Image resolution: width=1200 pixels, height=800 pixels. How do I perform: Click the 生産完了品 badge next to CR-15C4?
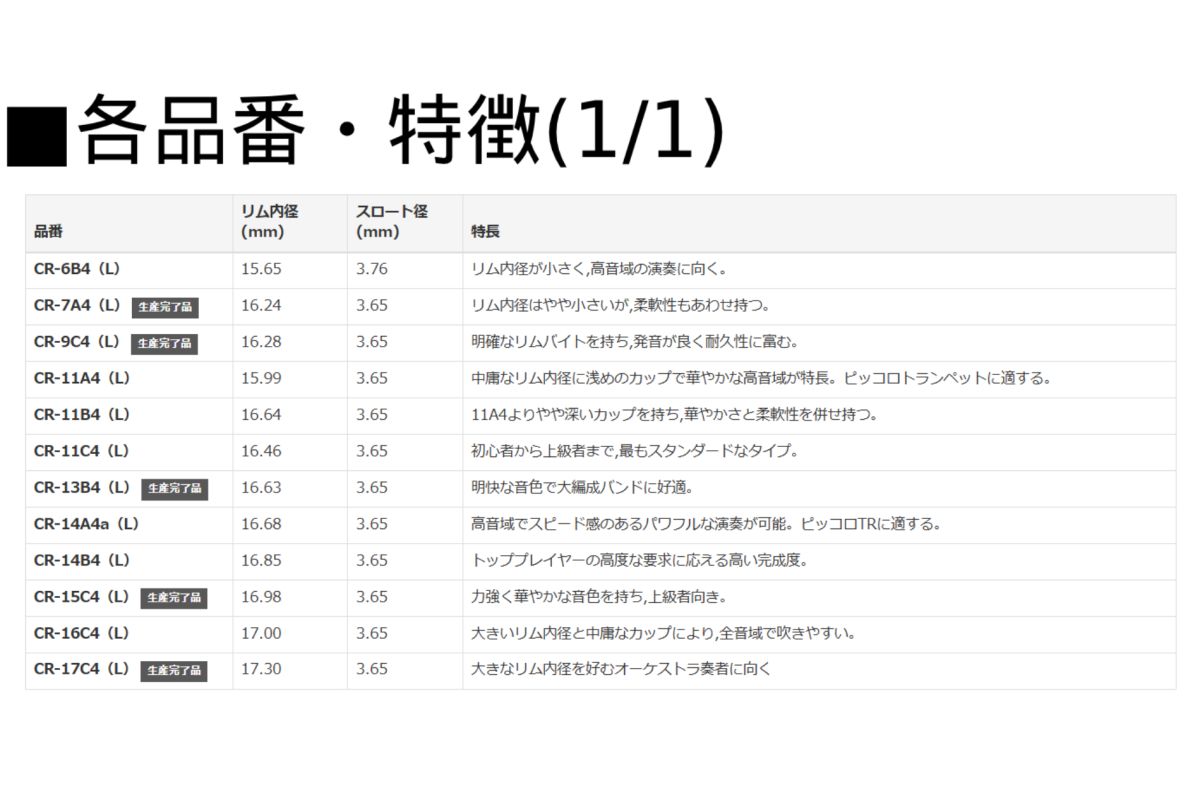click(175, 598)
